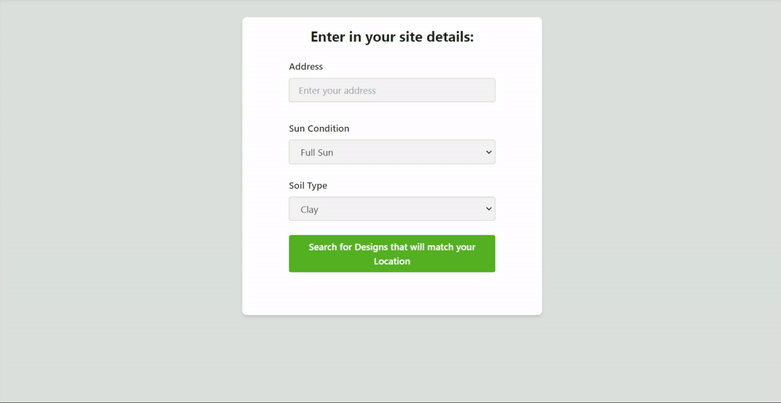Open the Sun Condition dropdown
Image resolution: width=781 pixels, height=403 pixels.
coord(391,152)
